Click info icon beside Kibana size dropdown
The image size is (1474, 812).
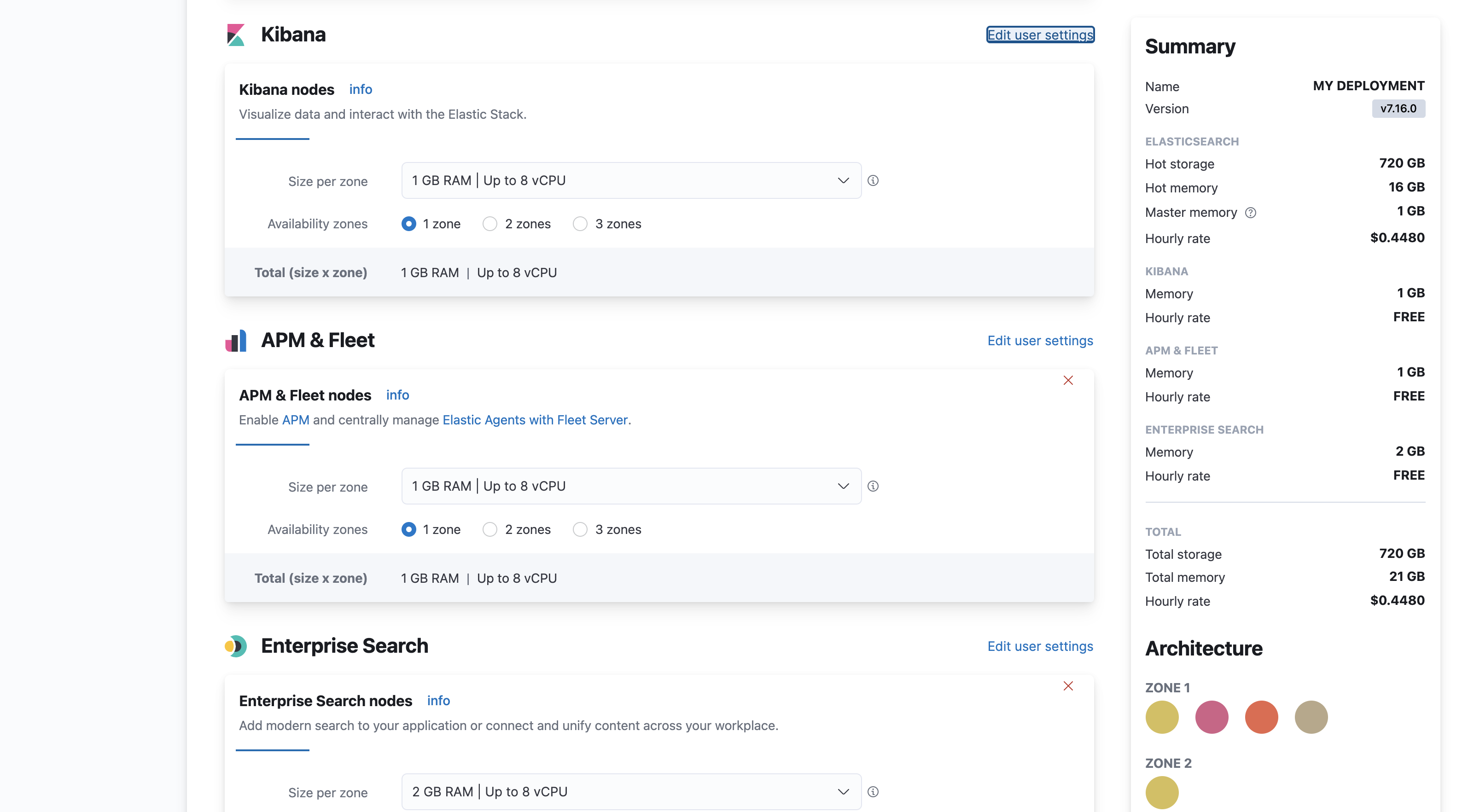[873, 181]
